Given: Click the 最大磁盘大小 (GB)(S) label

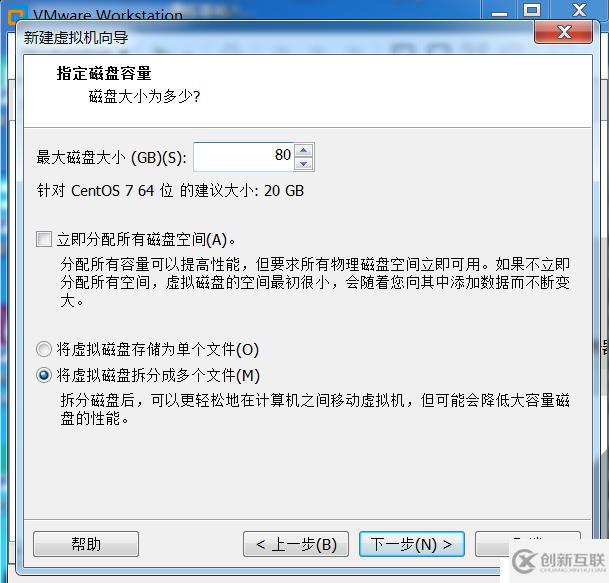Looking at the screenshot, I should [111, 158].
